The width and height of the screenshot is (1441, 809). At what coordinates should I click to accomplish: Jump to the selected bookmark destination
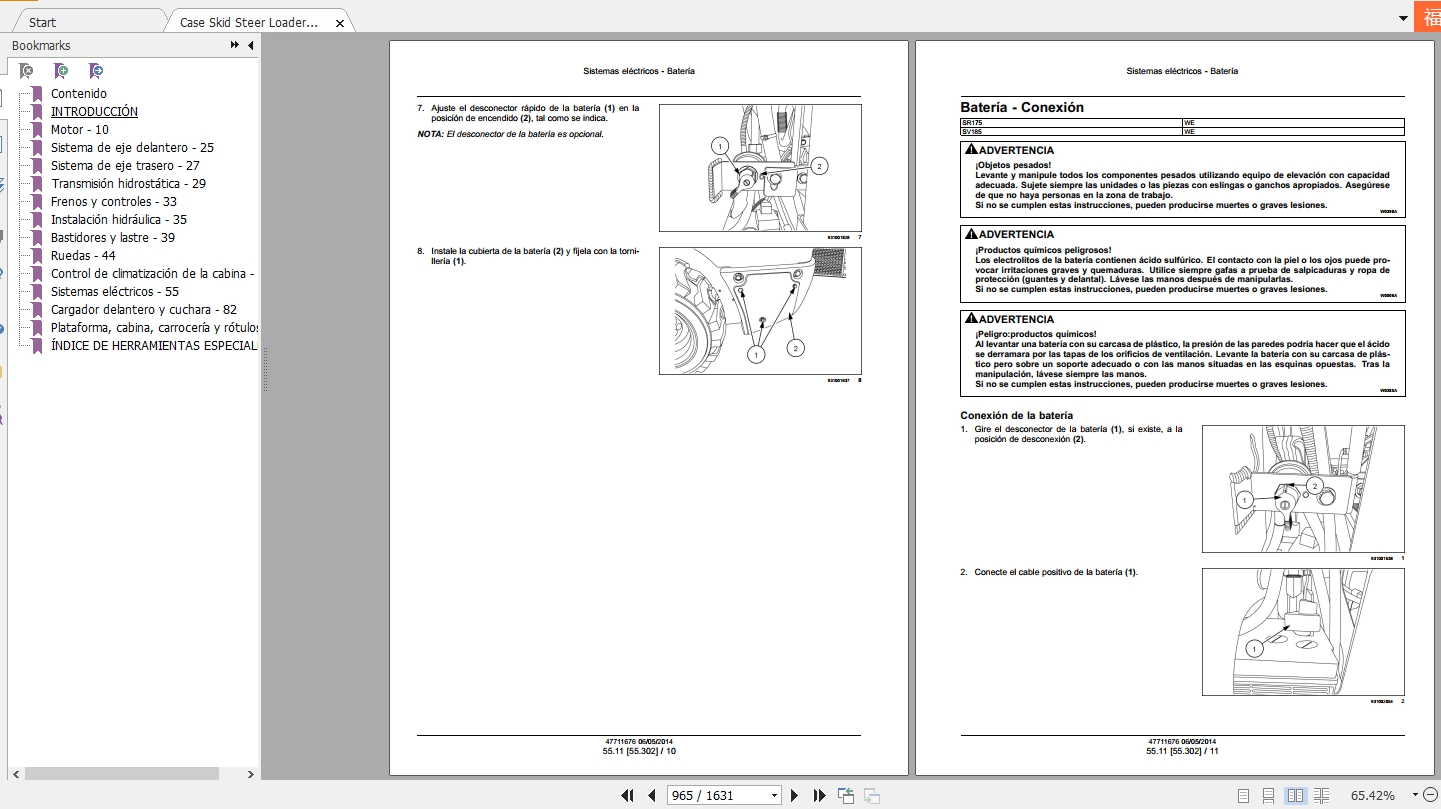96,71
